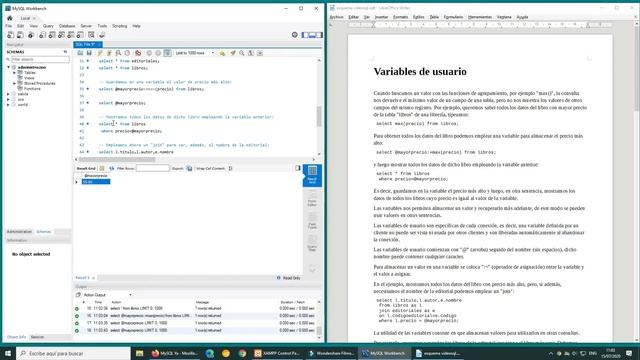The image size is (640, 360).
Task: Click the export recordset icon next to Export
Action: click(189, 168)
